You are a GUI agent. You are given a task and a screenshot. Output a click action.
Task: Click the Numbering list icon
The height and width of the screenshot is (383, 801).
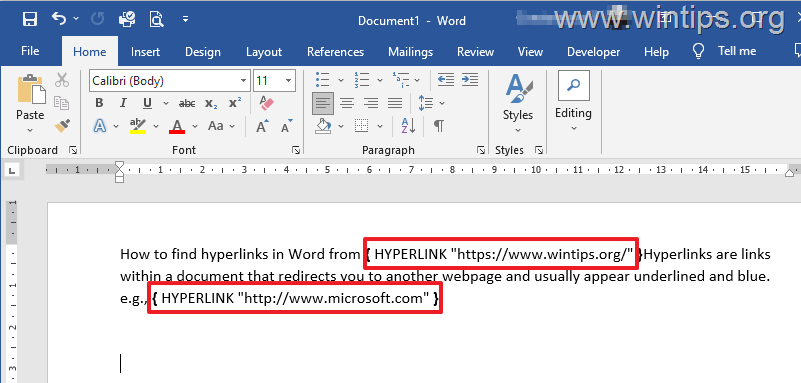click(x=362, y=80)
